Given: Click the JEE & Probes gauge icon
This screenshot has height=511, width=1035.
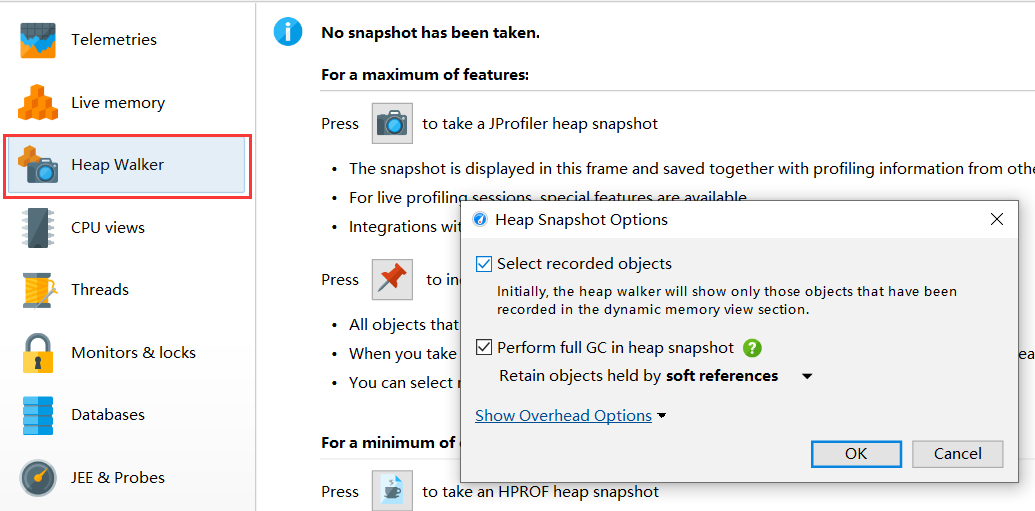Looking at the screenshot, I should coord(38,477).
